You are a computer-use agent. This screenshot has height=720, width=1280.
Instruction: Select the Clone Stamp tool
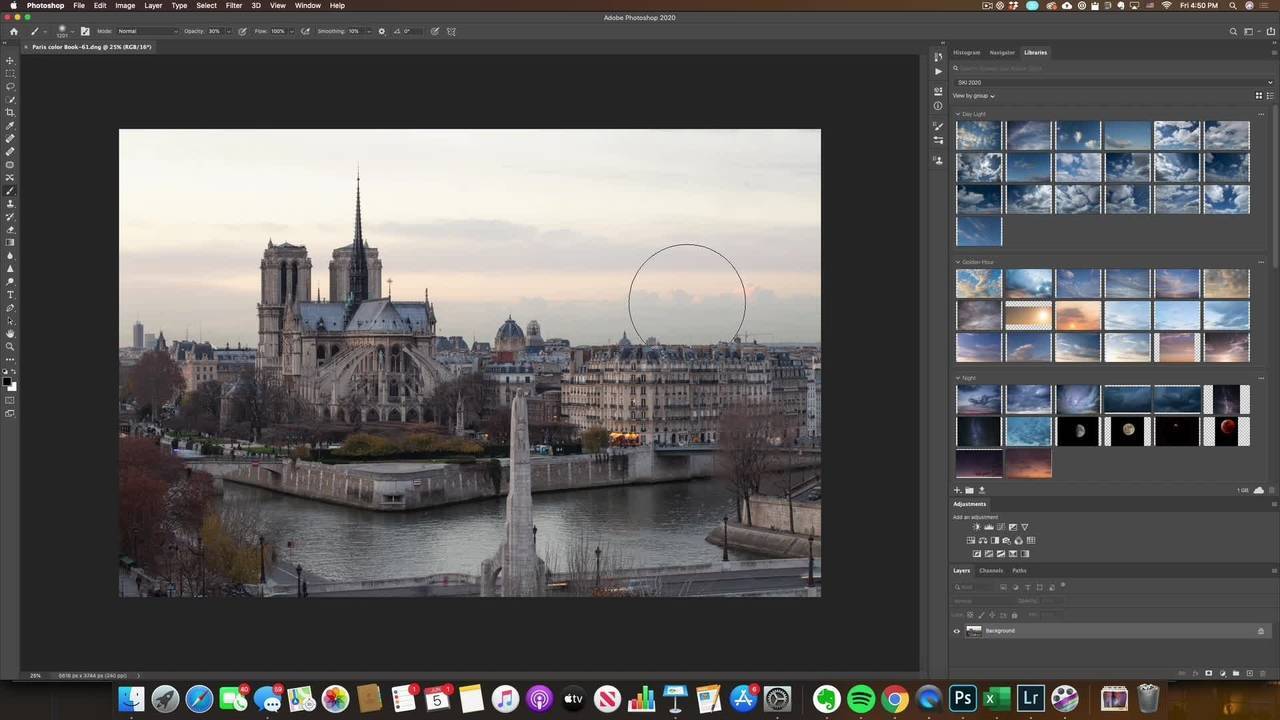coord(10,203)
